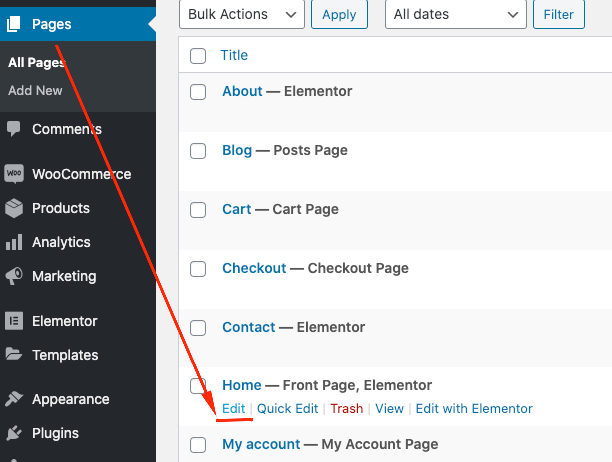Image resolution: width=612 pixels, height=462 pixels.
Task: Open the Bulk Actions dropdown
Action: pos(241,15)
